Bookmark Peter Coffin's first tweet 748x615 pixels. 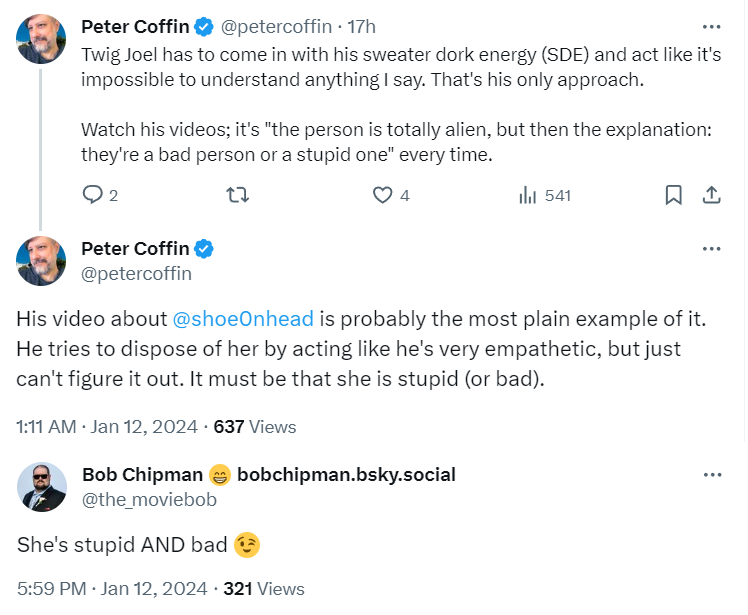pos(674,196)
